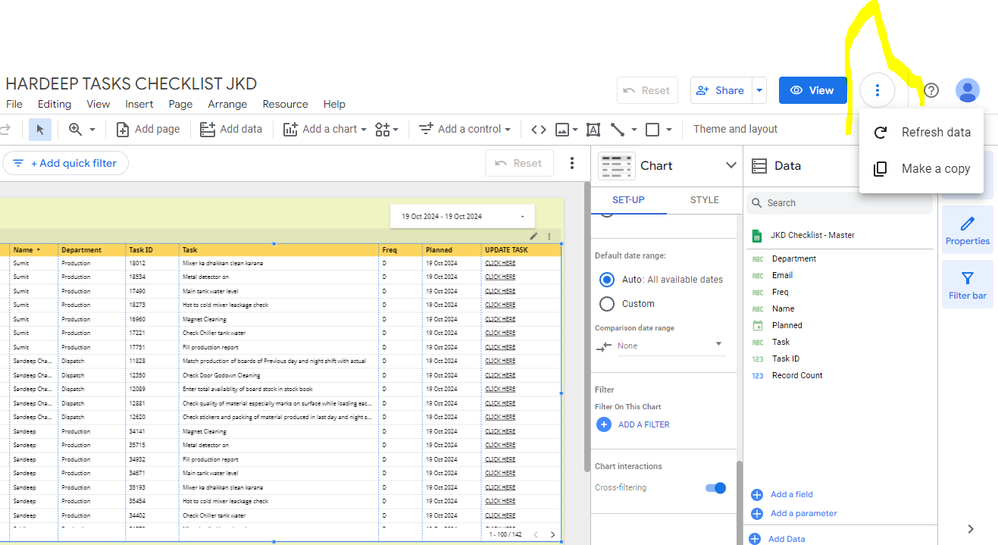
Task: Expand the Share dropdown arrow
Action: pyautogui.click(x=759, y=90)
